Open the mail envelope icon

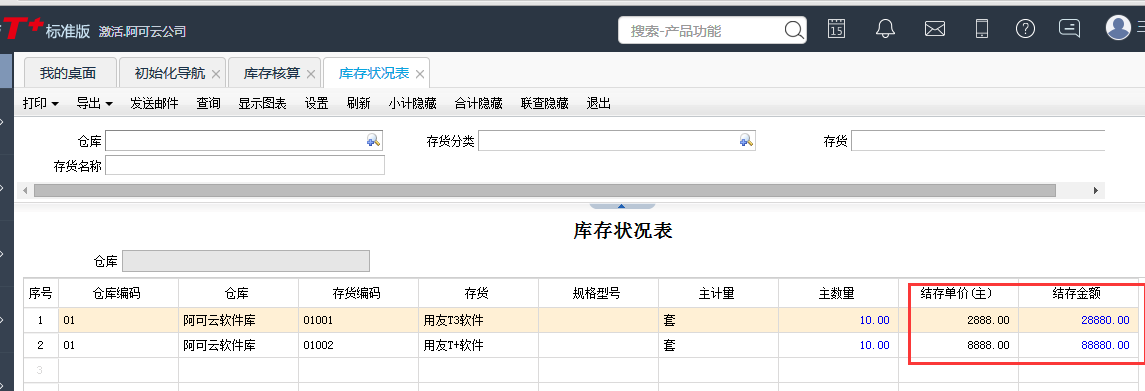(x=935, y=29)
